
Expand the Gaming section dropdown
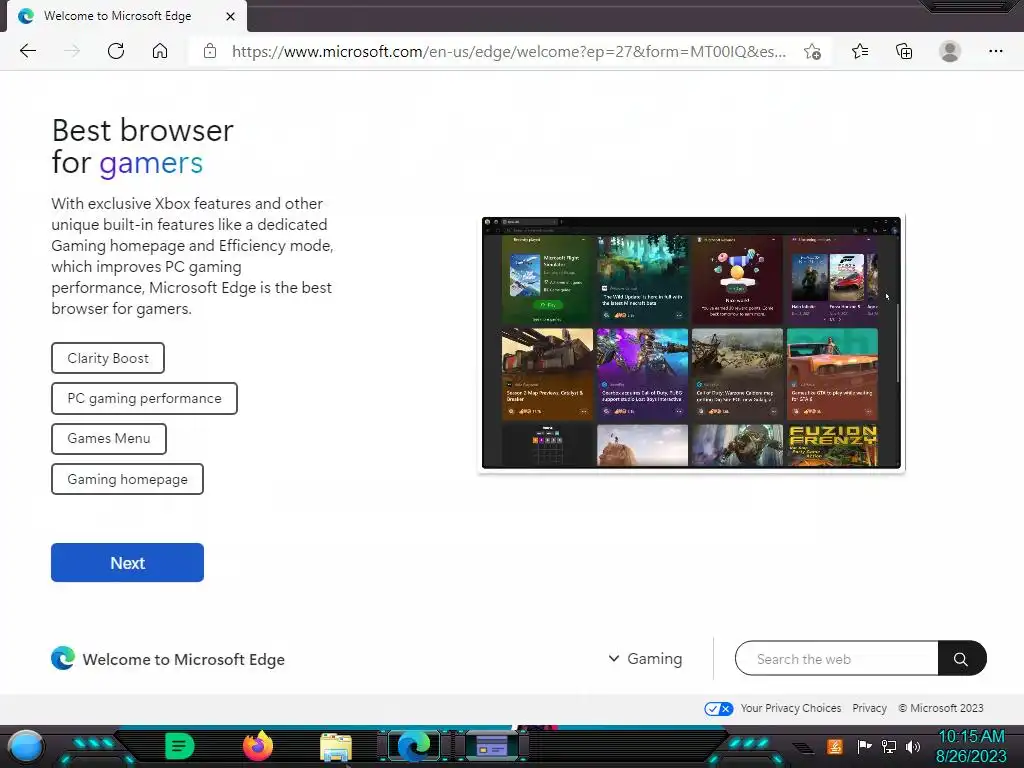point(645,658)
